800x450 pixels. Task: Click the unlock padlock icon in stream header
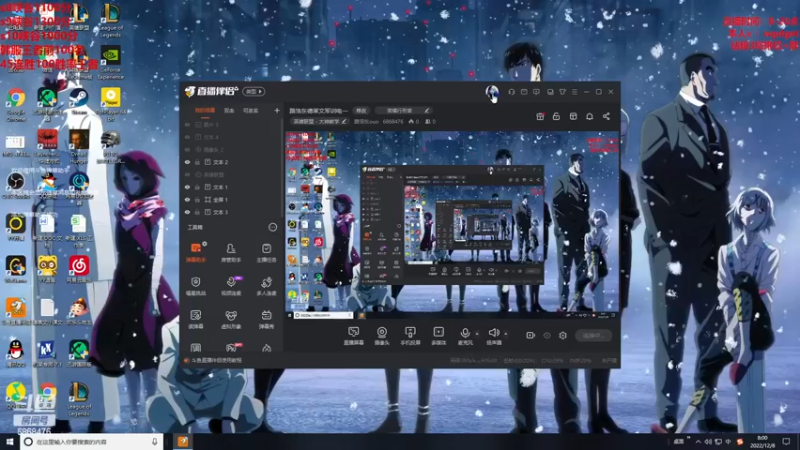[x=556, y=116]
